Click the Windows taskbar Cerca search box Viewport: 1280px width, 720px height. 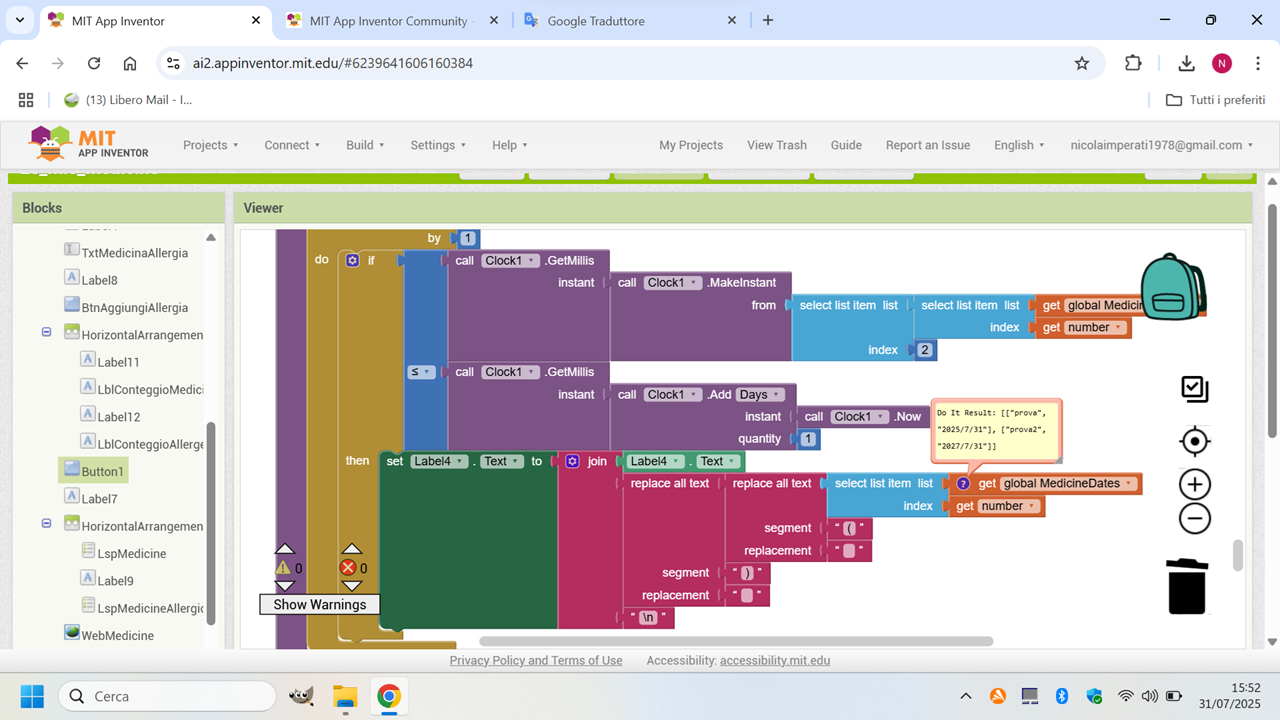pos(167,696)
